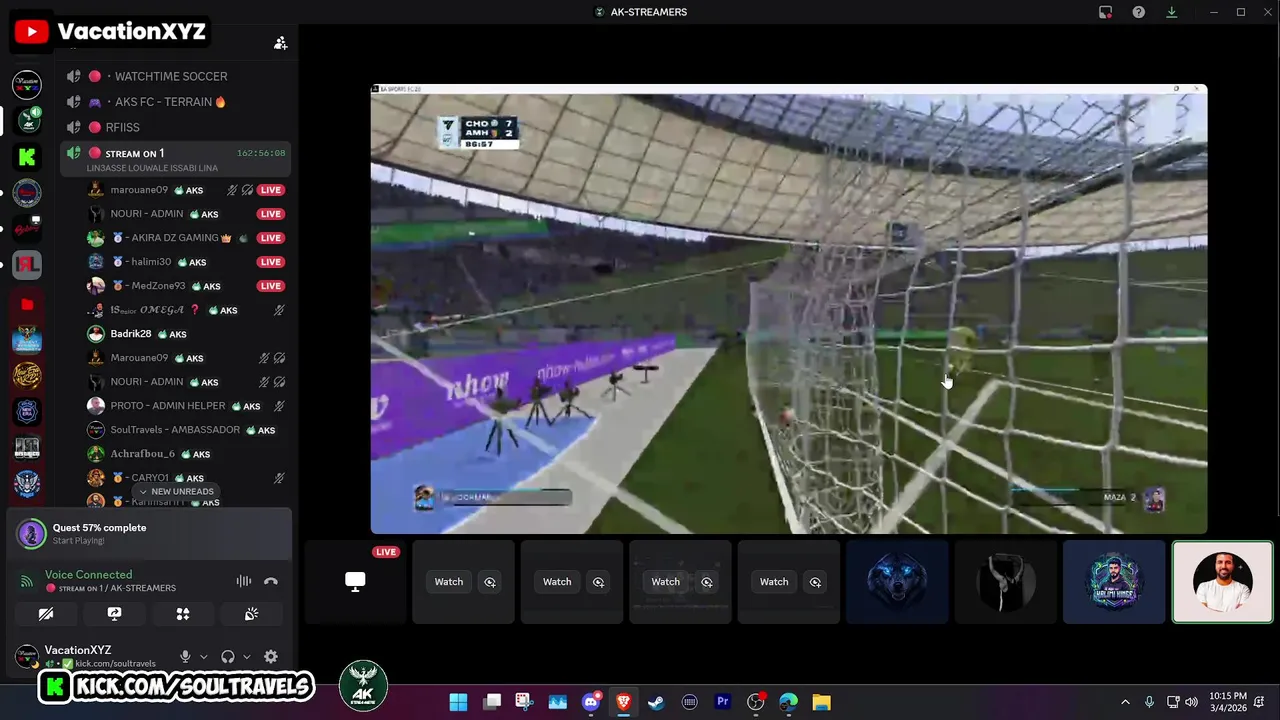This screenshot has height=720, width=1280.
Task: Open Adobe Premiere Pro in taskbar
Action: (x=722, y=702)
